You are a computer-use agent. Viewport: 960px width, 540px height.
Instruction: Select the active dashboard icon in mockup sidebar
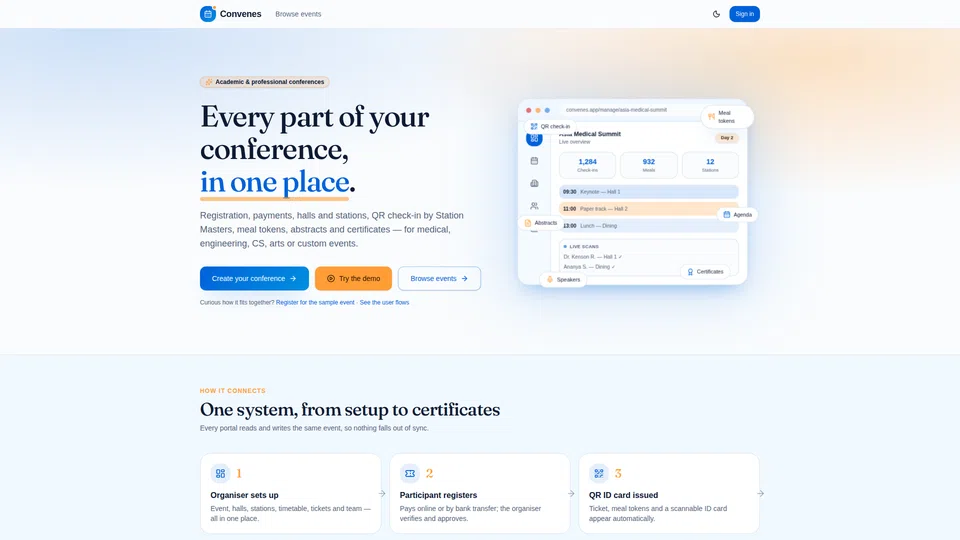tap(534, 139)
